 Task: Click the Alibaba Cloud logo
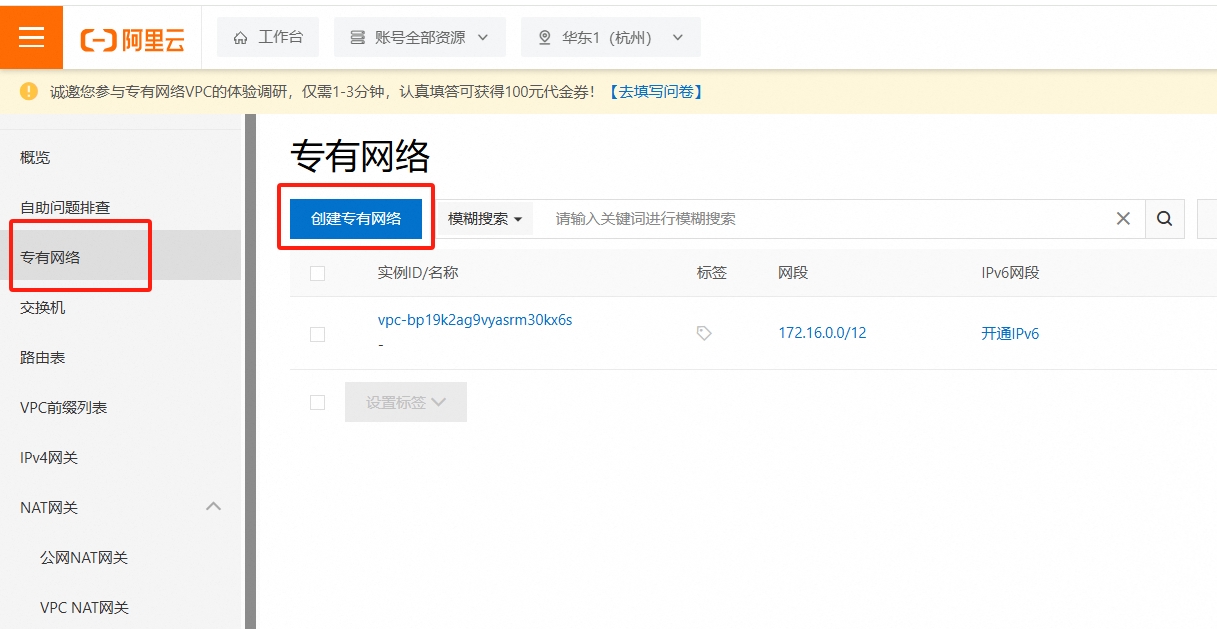pyautogui.click(x=133, y=39)
